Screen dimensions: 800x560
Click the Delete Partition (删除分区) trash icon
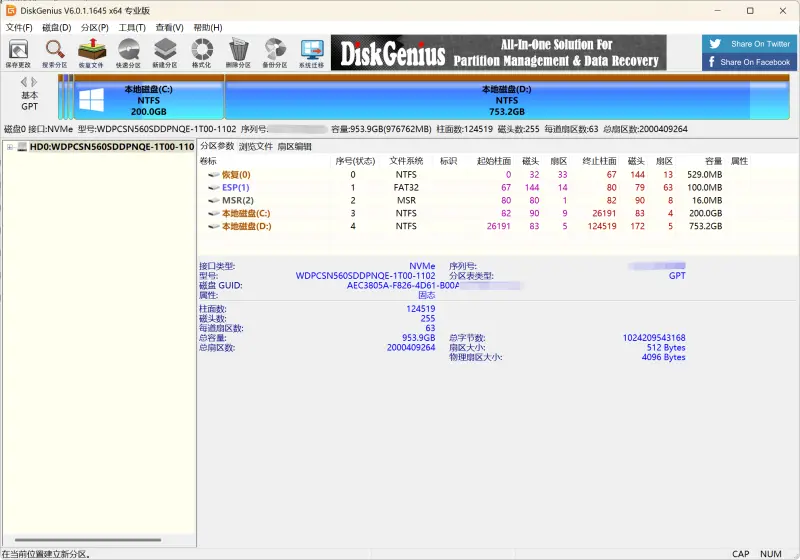[238, 53]
